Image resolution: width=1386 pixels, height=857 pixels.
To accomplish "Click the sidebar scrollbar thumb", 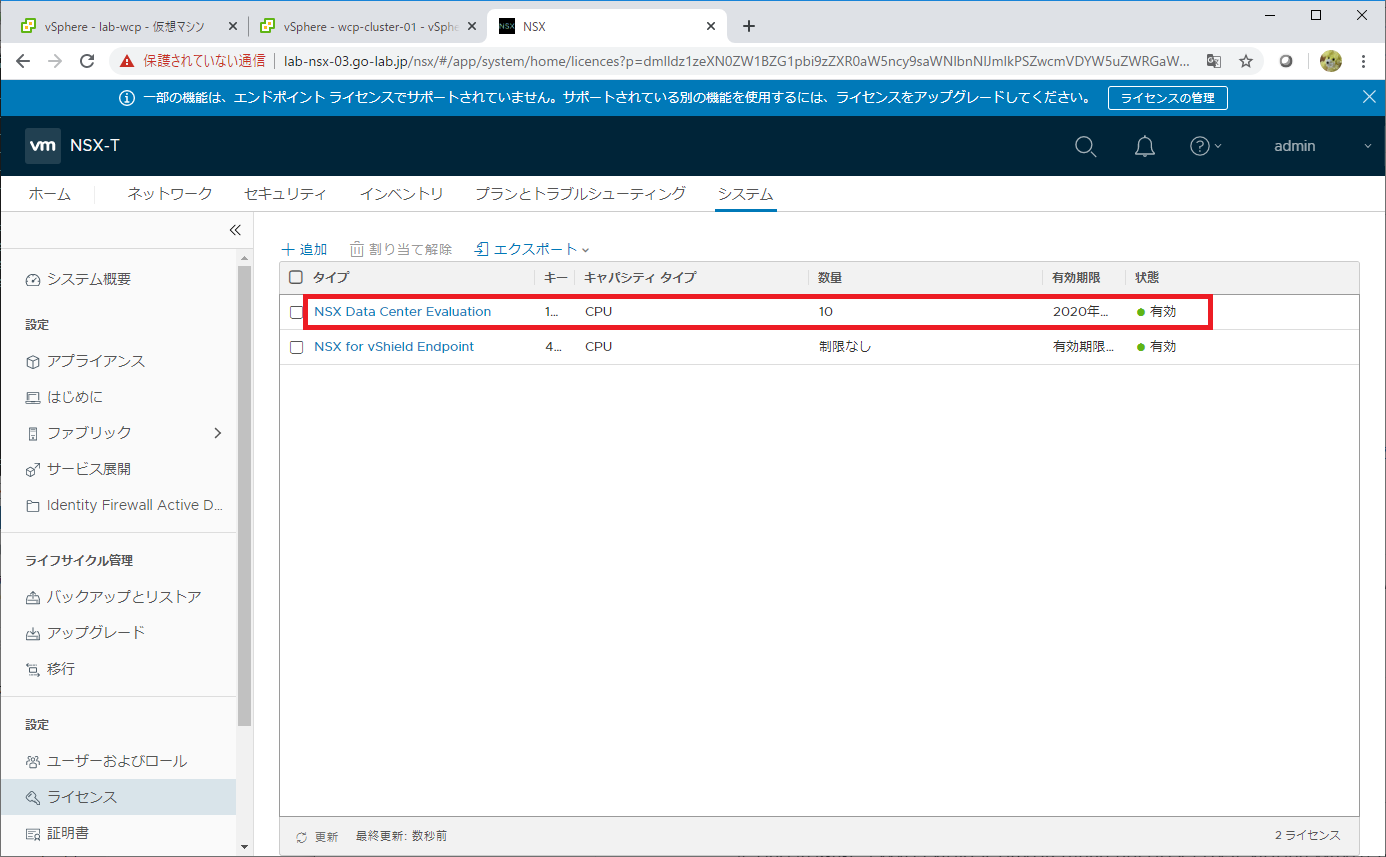I will point(245,495).
